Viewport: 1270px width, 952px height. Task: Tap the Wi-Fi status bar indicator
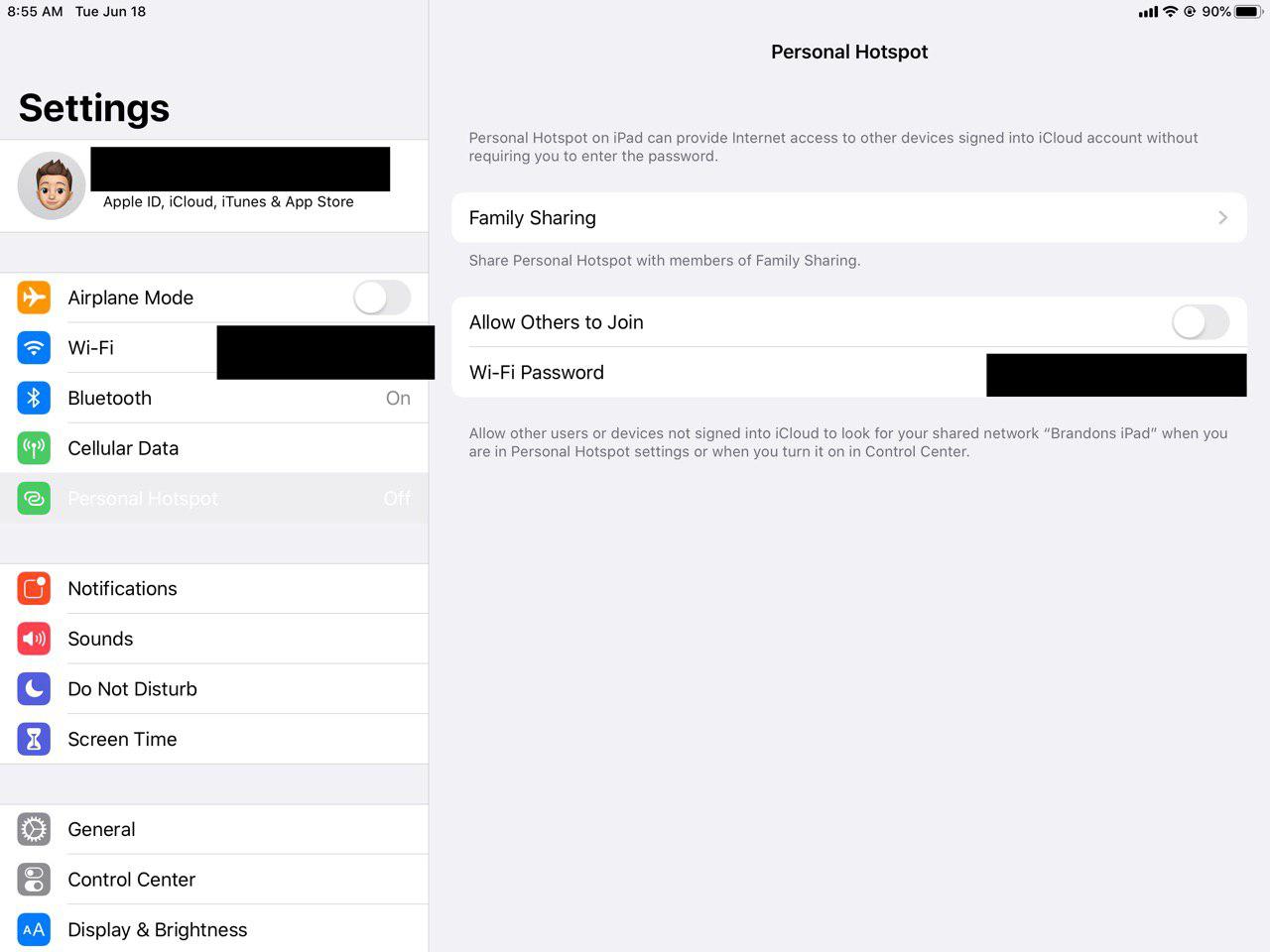coord(1170,12)
